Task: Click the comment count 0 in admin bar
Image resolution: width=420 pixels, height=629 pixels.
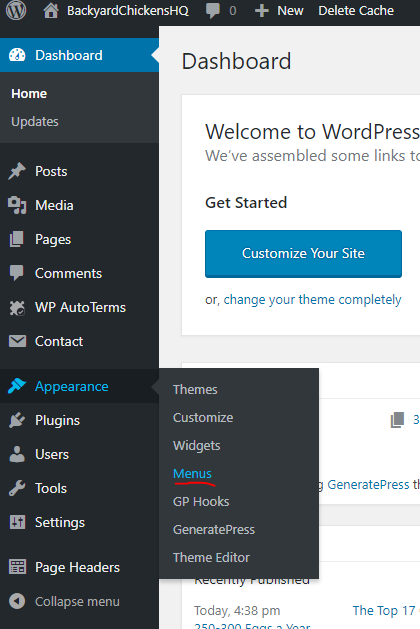Action: point(233,11)
